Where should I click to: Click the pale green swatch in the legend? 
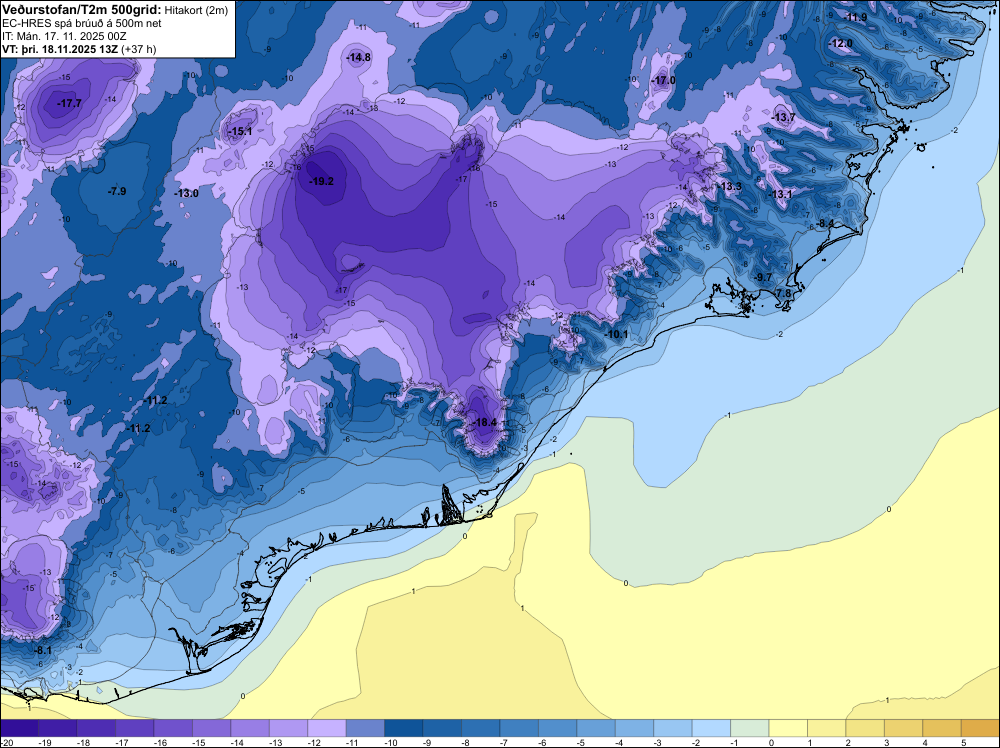tap(749, 728)
